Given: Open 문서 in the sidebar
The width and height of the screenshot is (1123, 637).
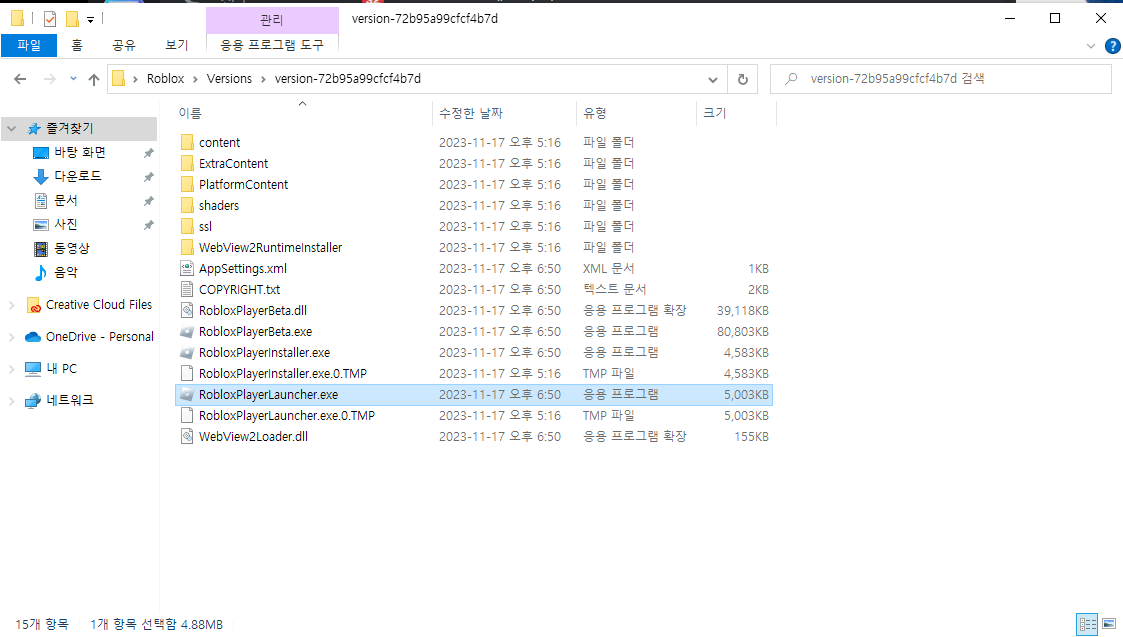Looking at the screenshot, I should [x=66, y=201].
